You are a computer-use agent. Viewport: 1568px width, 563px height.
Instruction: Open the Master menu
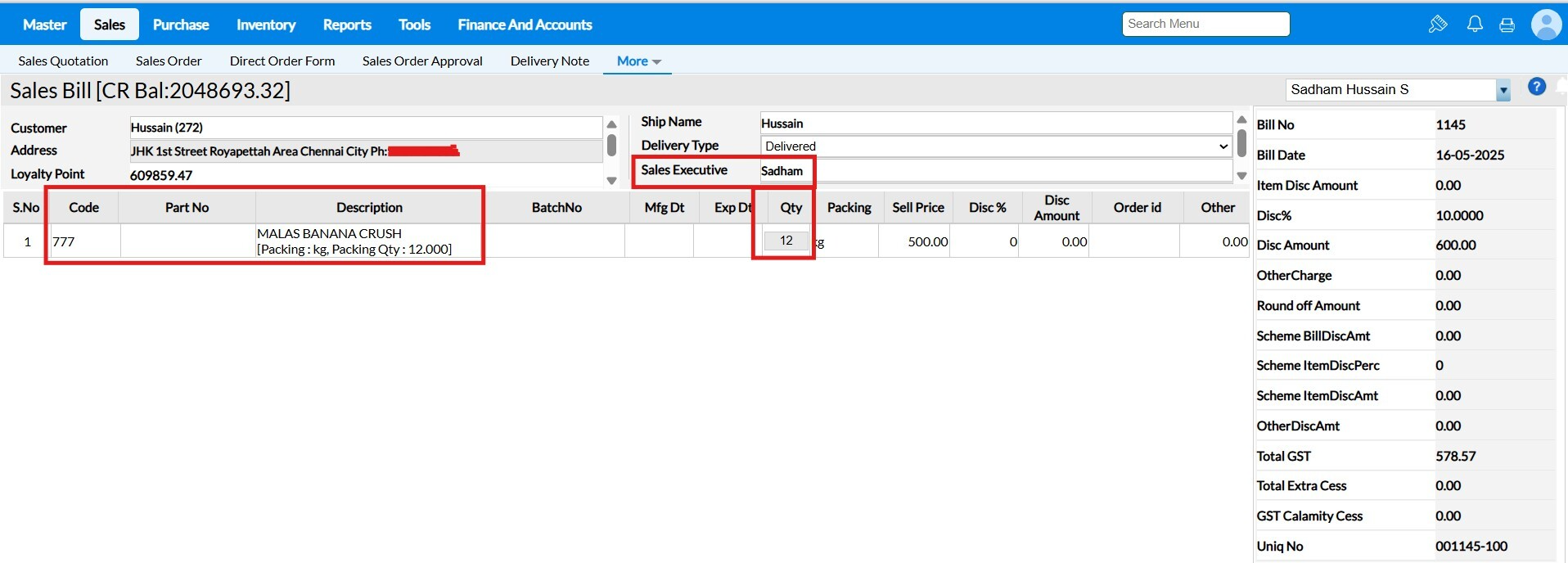(x=44, y=25)
